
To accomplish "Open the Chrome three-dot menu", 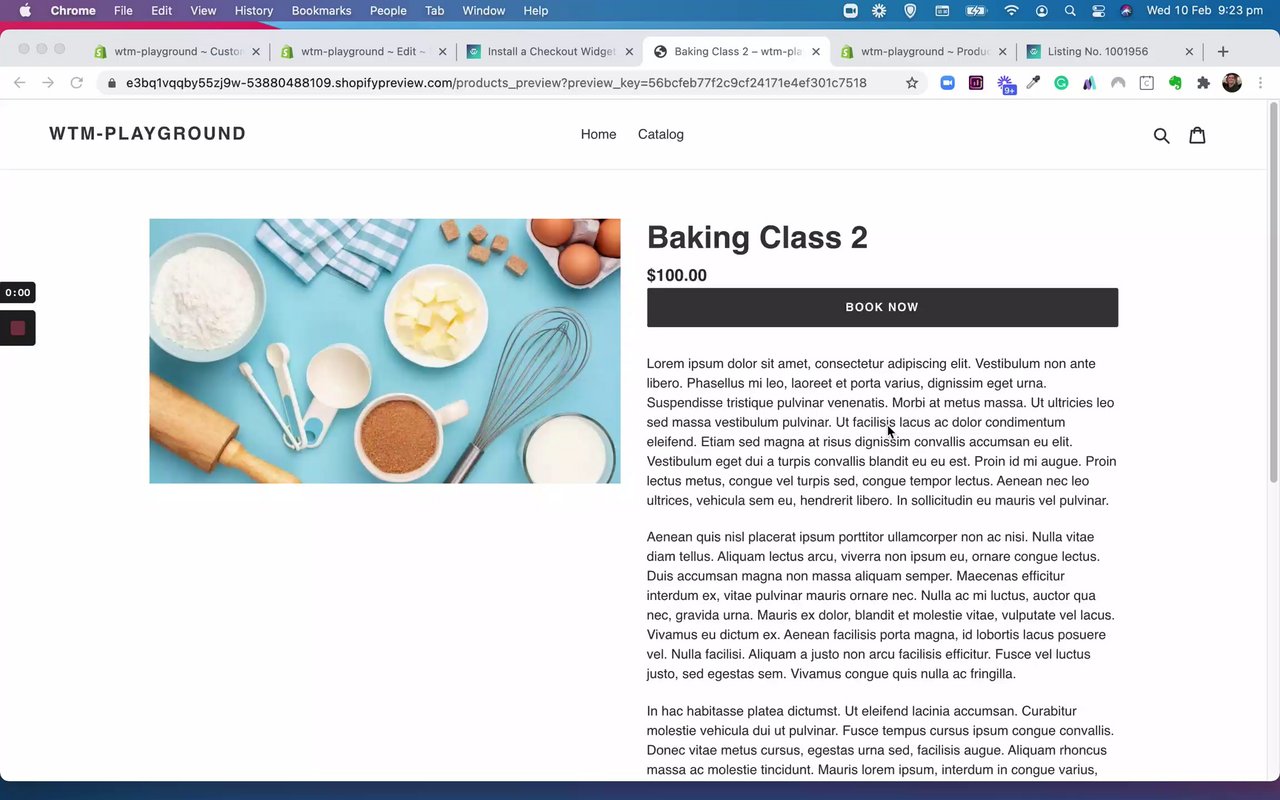I will point(1260,83).
